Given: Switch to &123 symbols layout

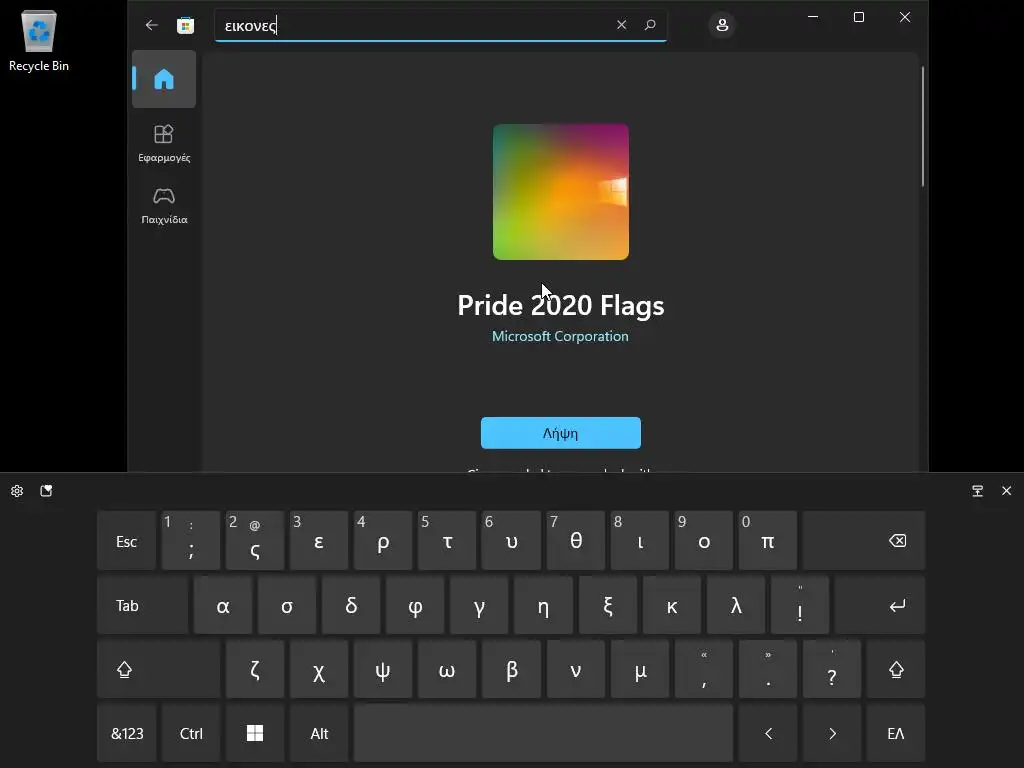Looking at the screenshot, I should 127,733.
